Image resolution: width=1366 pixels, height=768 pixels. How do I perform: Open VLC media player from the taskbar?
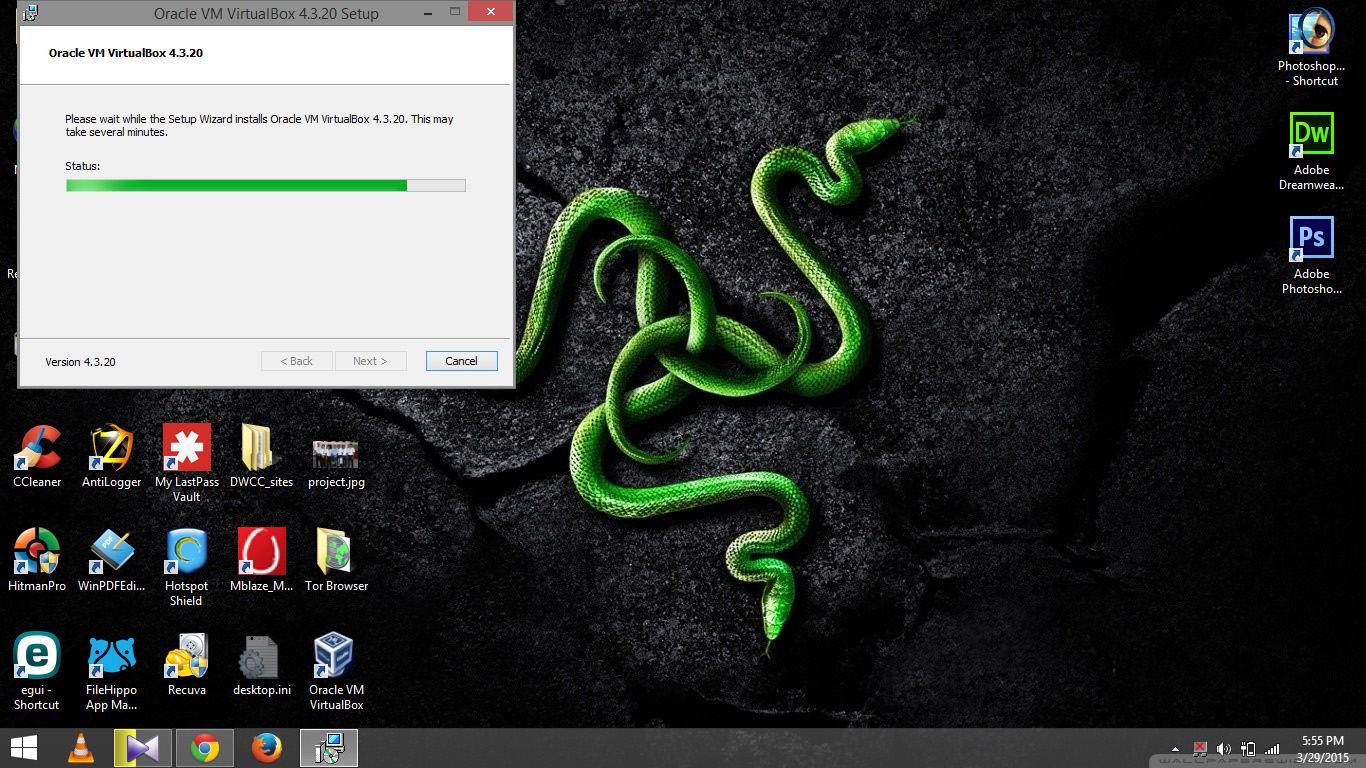click(x=81, y=748)
